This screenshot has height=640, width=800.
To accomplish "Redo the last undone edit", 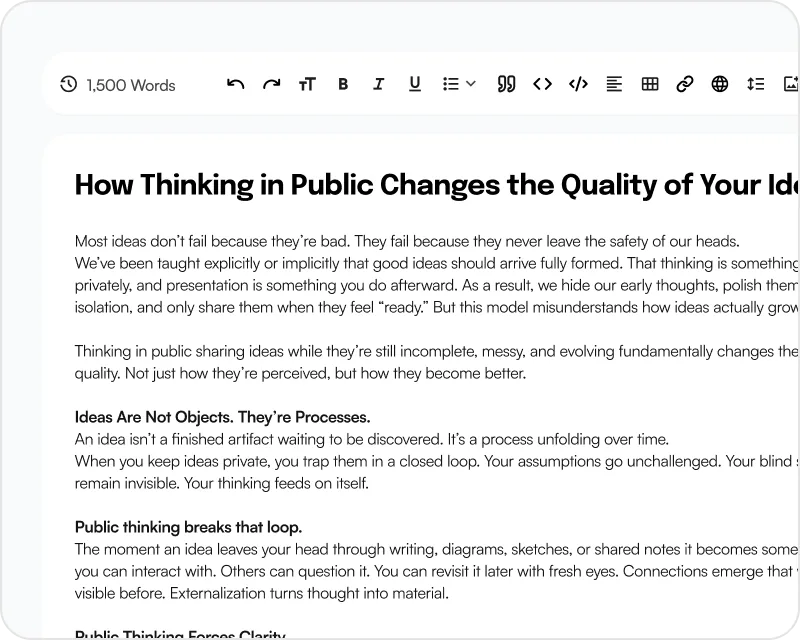I will (271, 84).
